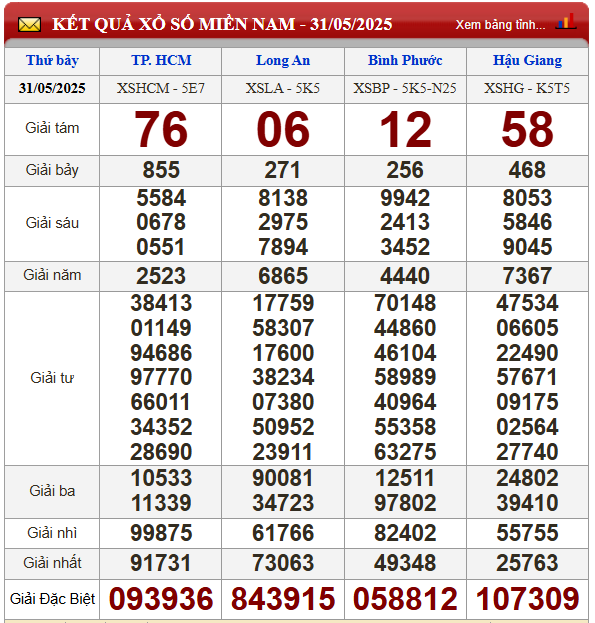
Task: Click the code XSBP - 5K5-N25
Action: tap(405, 88)
